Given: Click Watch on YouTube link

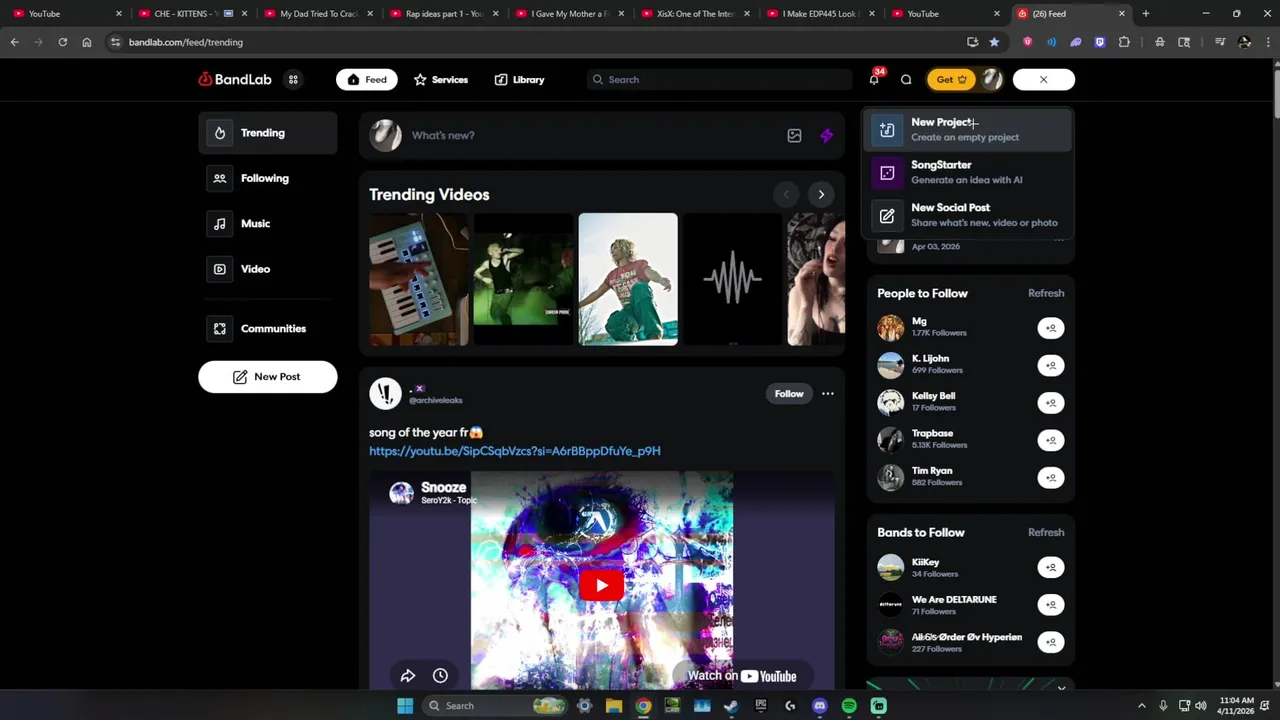Looking at the screenshot, I should [742, 676].
